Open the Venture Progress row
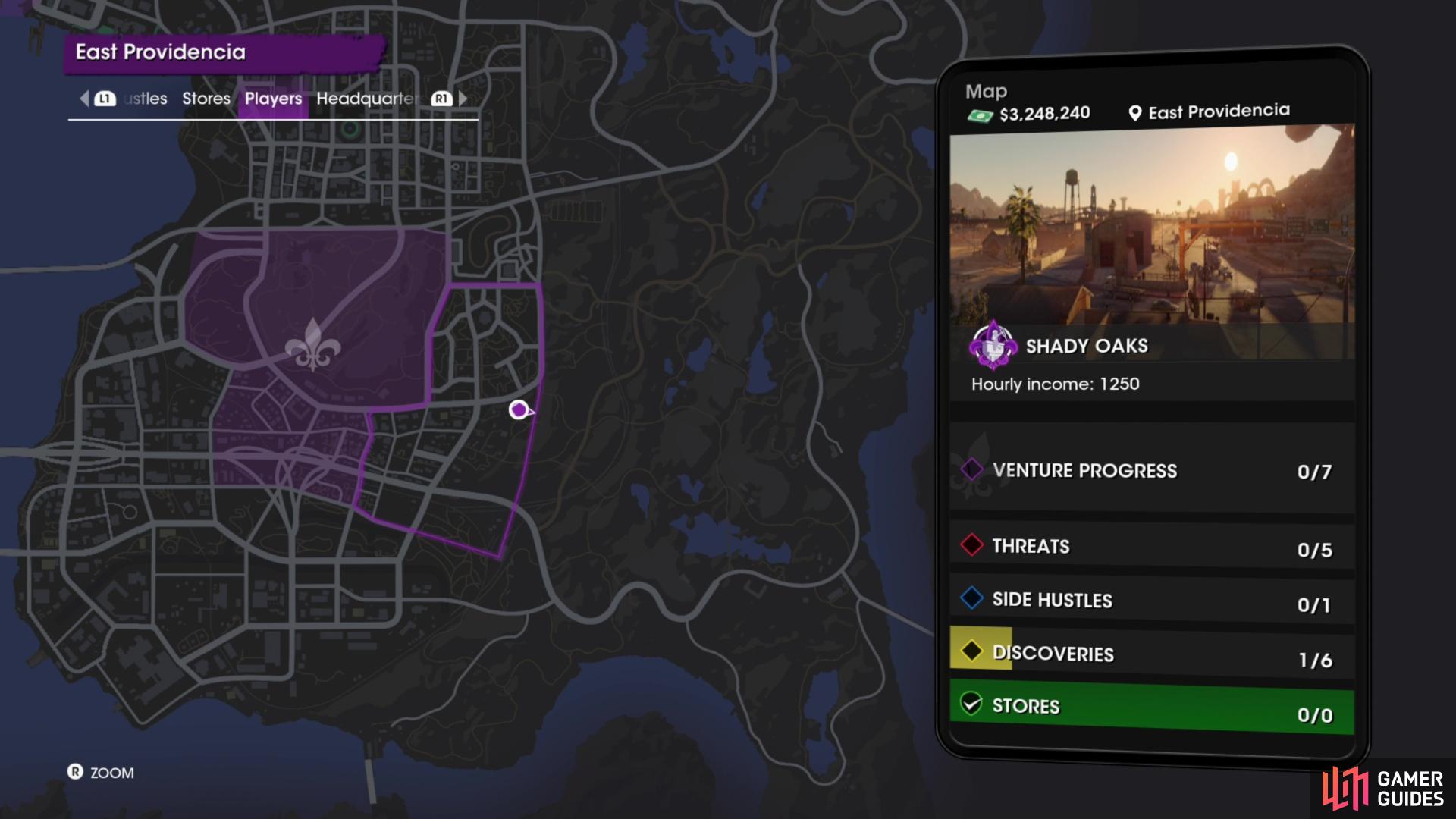Viewport: 1456px width, 819px height. (1152, 471)
